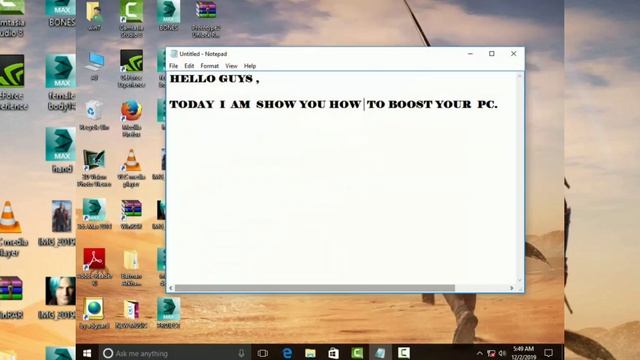Click the network icon in system tray
The width and height of the screenshot is (640, 360).
point(491,353)
